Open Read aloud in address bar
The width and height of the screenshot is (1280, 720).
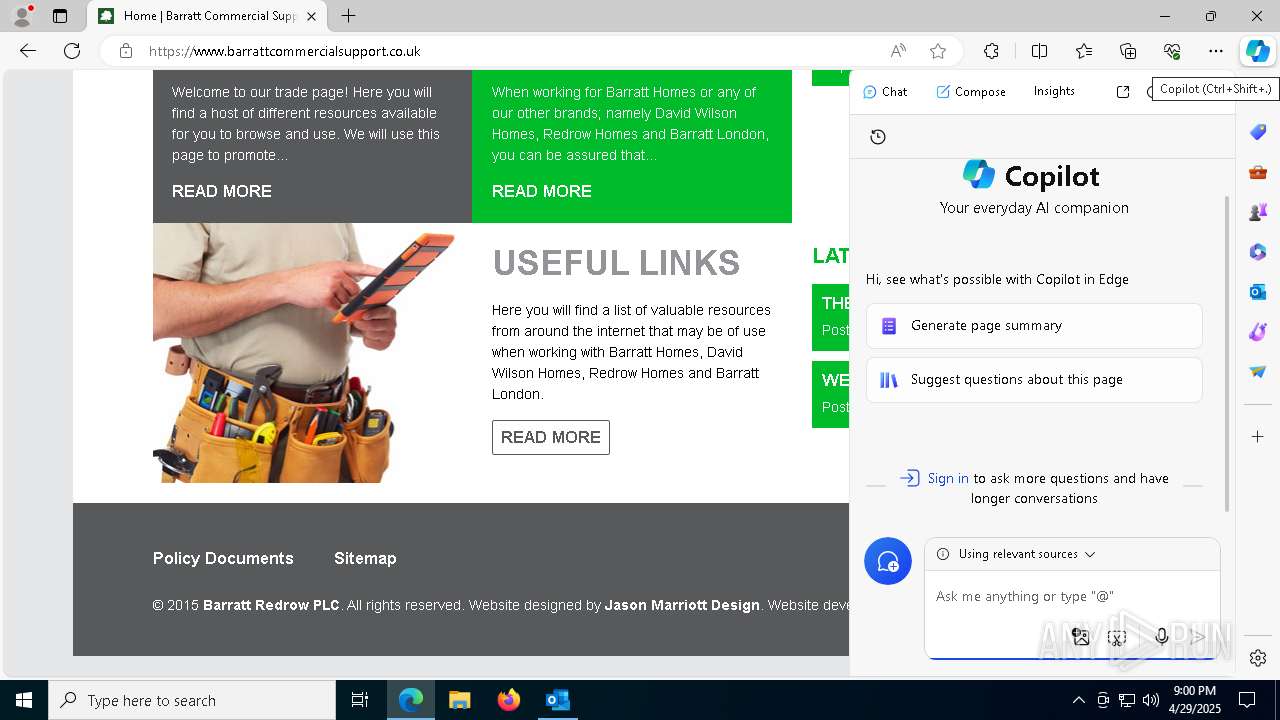click(x=898, y=51)
